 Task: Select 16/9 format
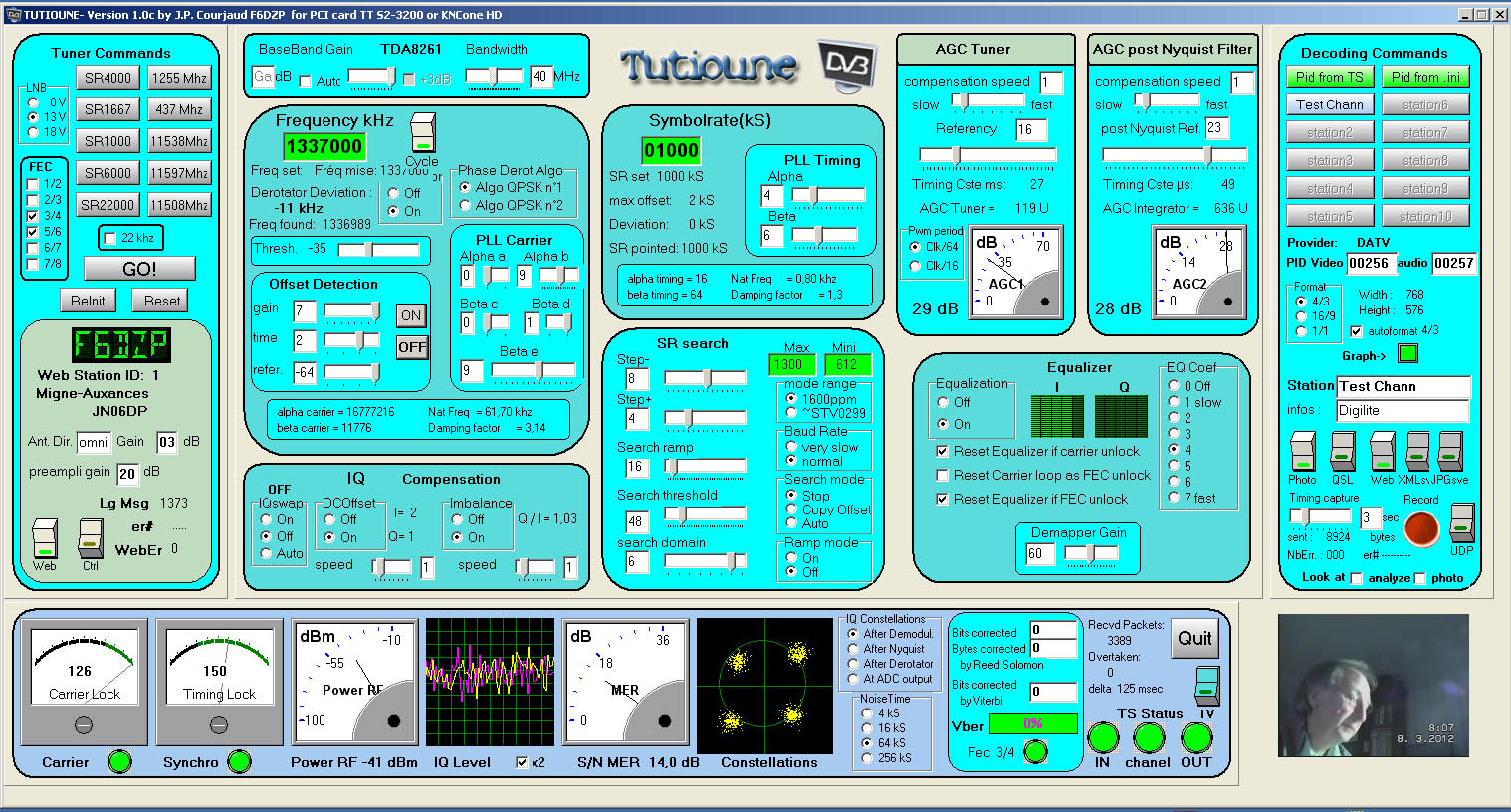1301,315
